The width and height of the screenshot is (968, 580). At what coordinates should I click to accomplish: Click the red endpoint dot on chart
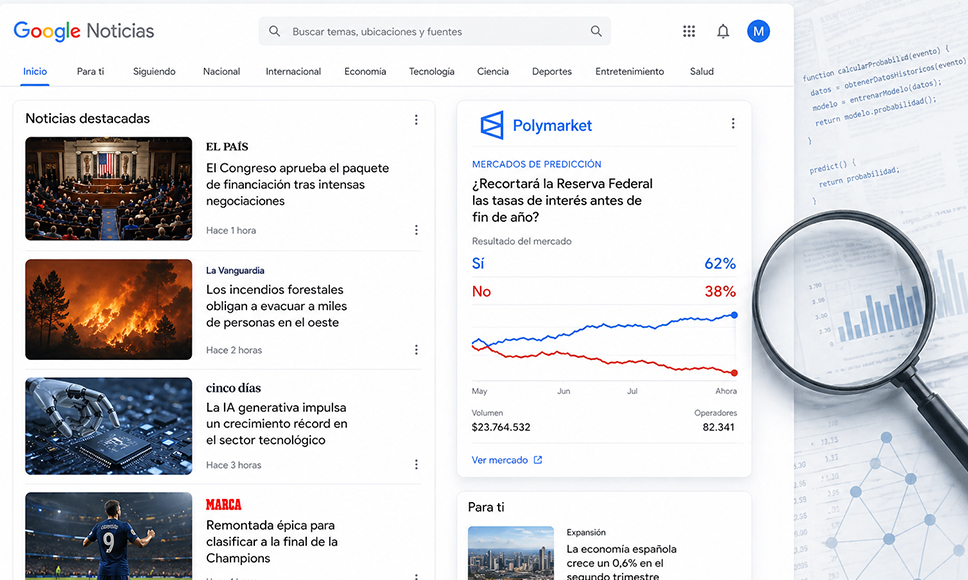tap(734, 373)
